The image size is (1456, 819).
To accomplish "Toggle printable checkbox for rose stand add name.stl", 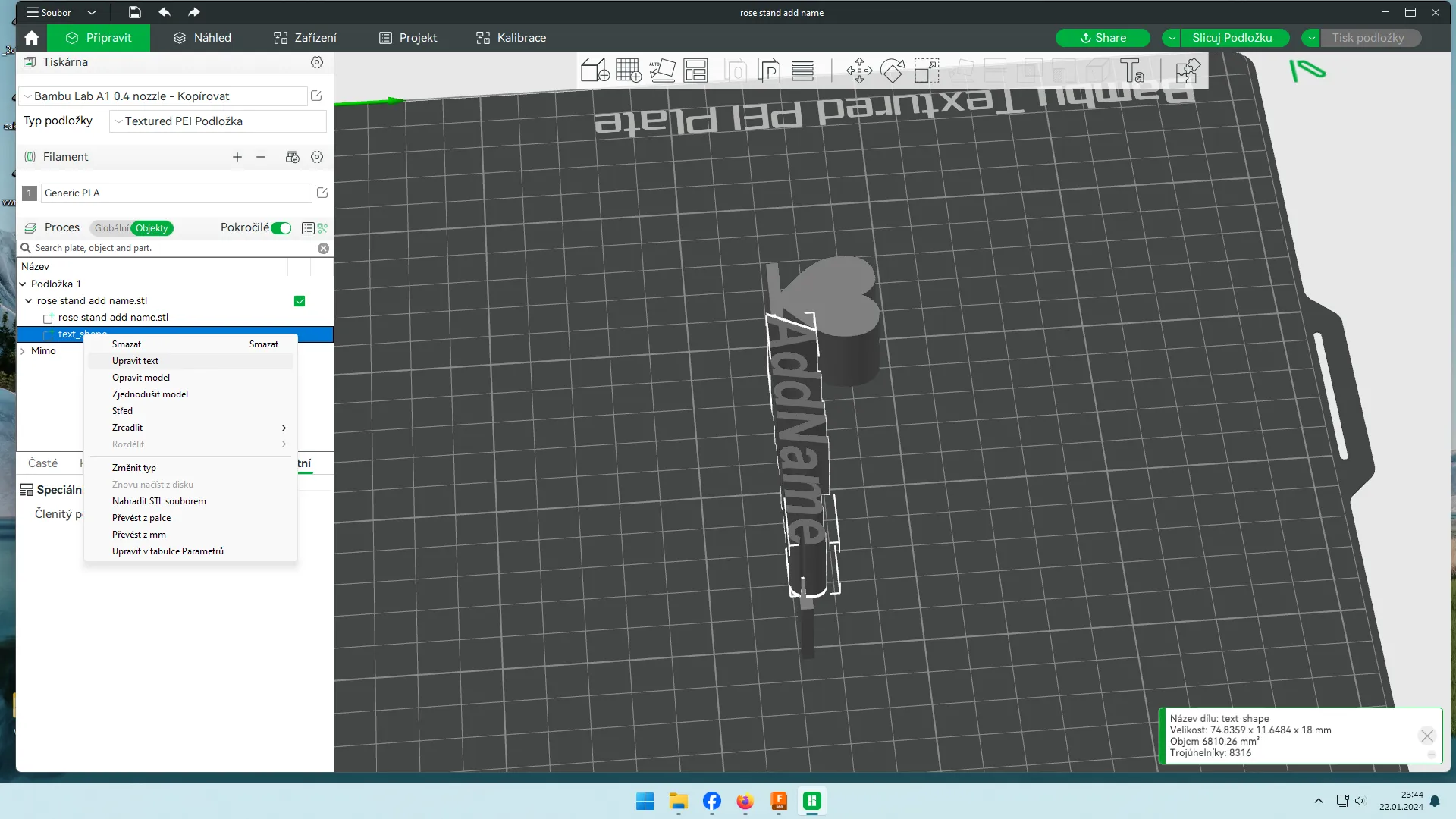I will [300, 301].
